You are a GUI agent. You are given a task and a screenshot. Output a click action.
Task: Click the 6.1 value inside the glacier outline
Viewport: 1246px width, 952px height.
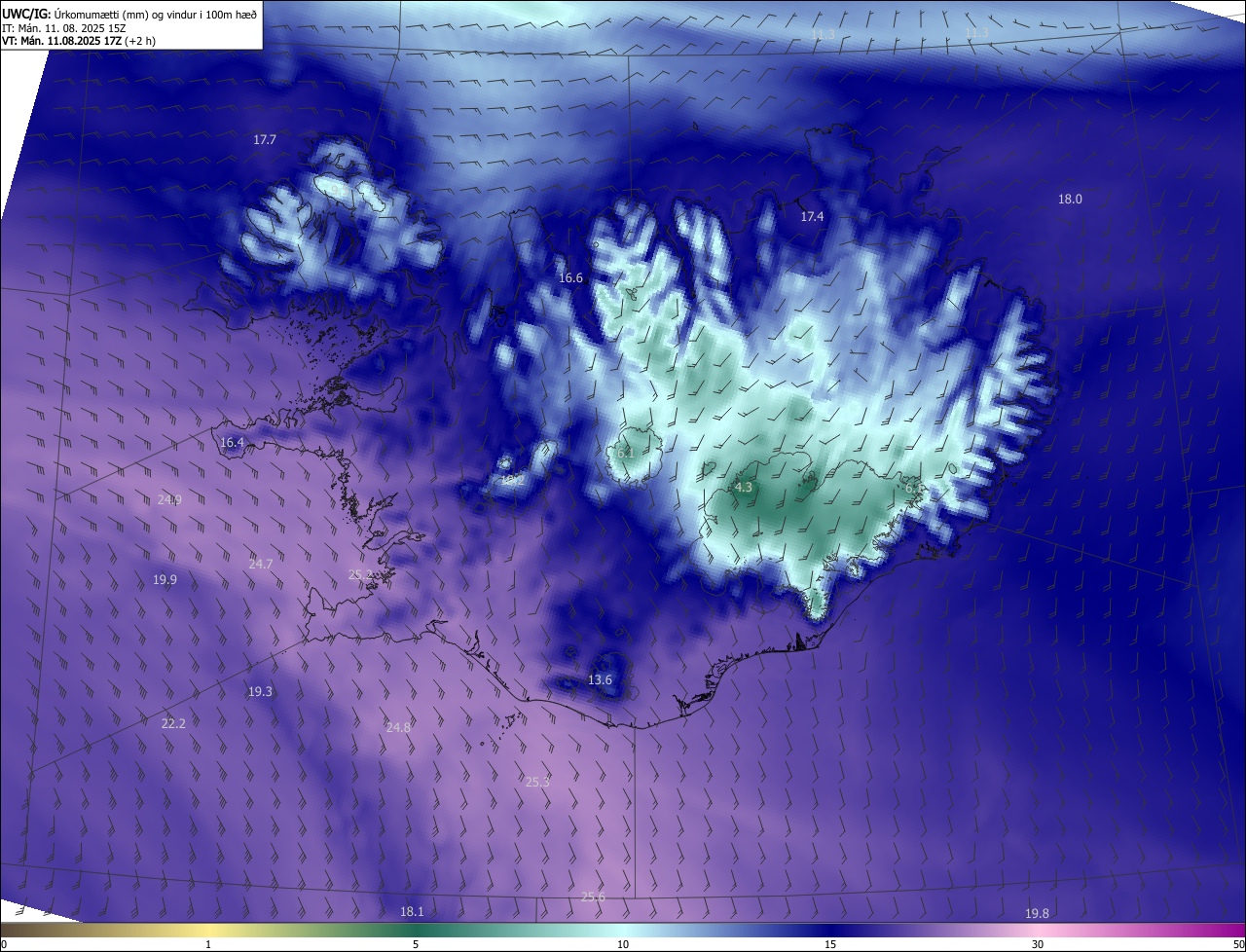pos(626,454)
